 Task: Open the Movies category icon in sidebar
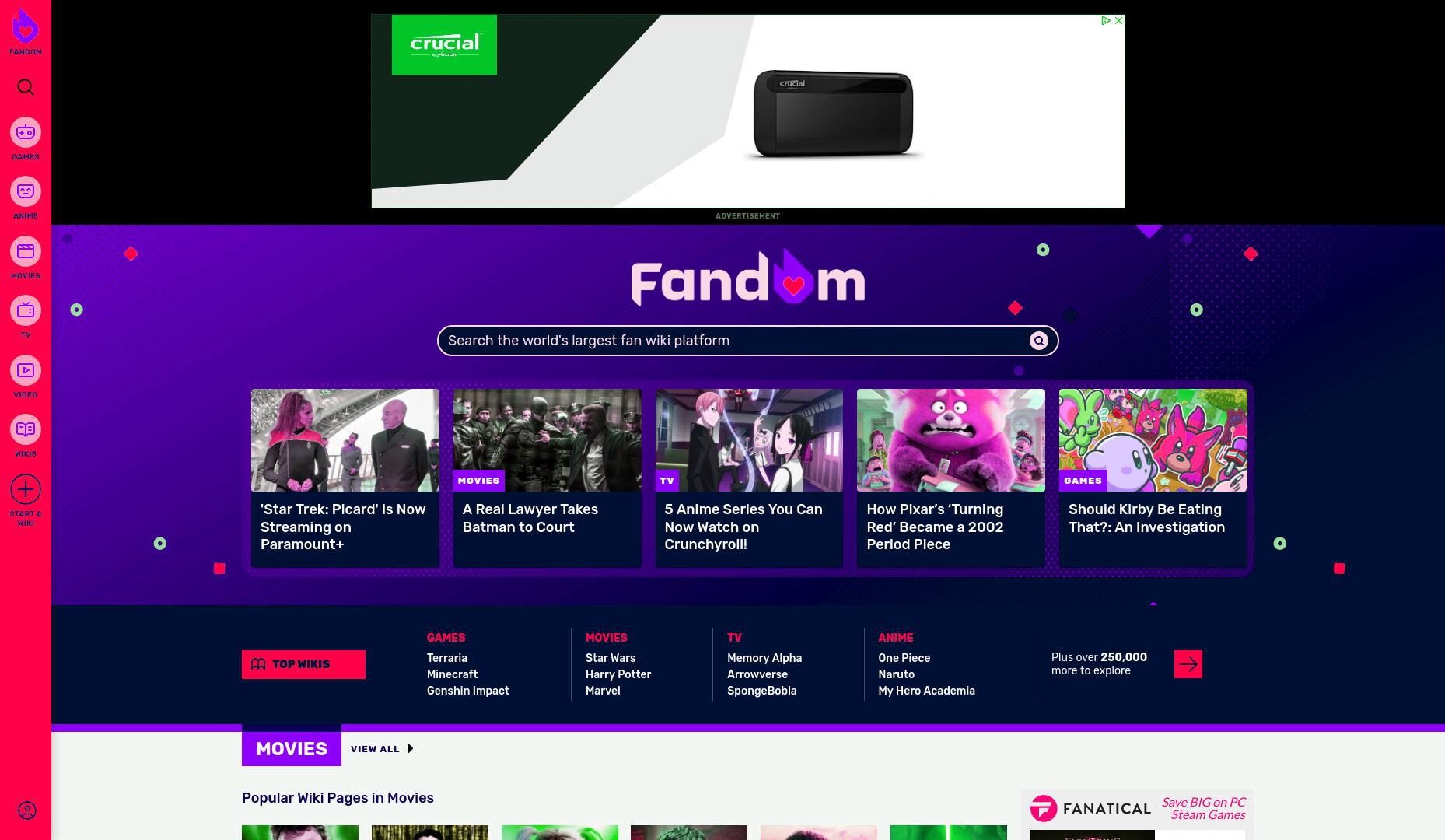(x=26, y=251)
